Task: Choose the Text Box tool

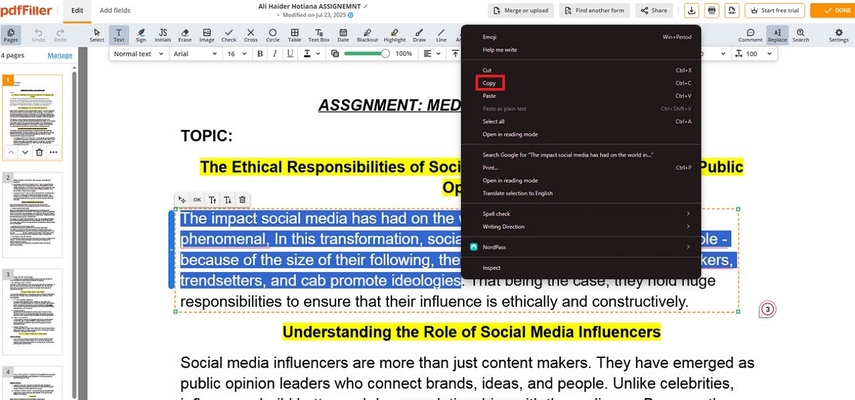Action: point(319,35)
